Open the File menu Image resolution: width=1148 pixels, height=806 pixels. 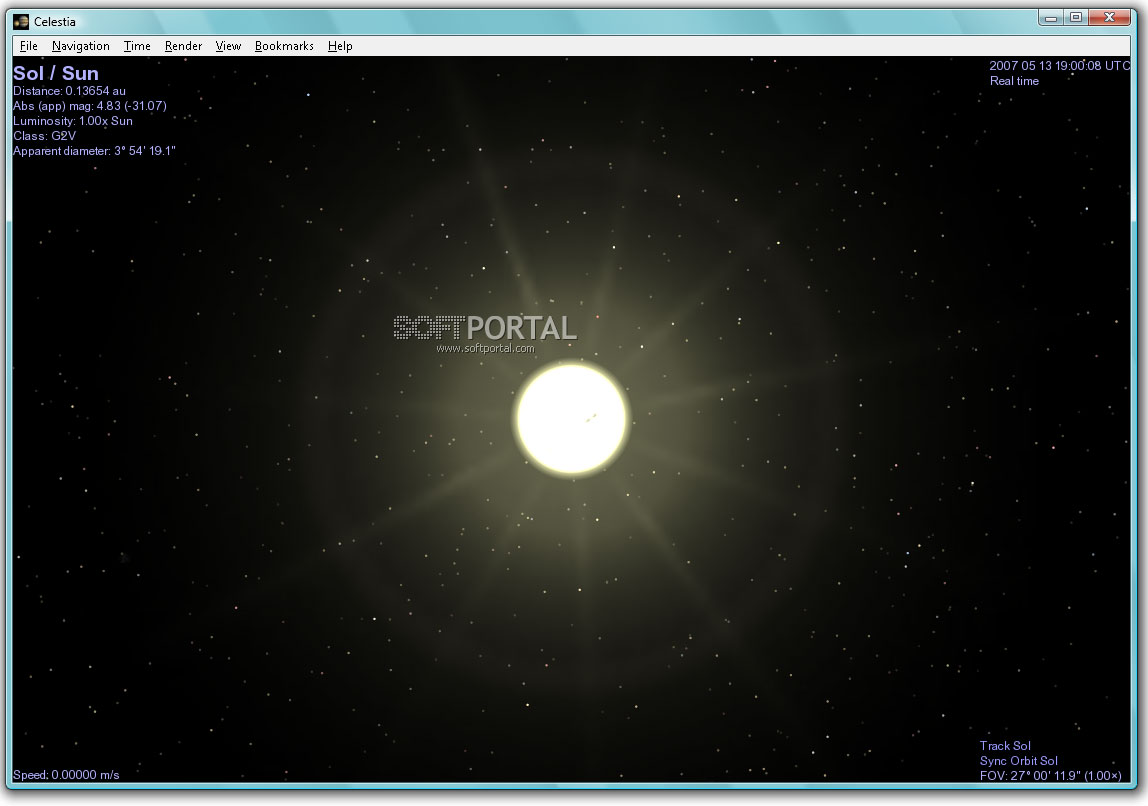(x=29, y=46)
